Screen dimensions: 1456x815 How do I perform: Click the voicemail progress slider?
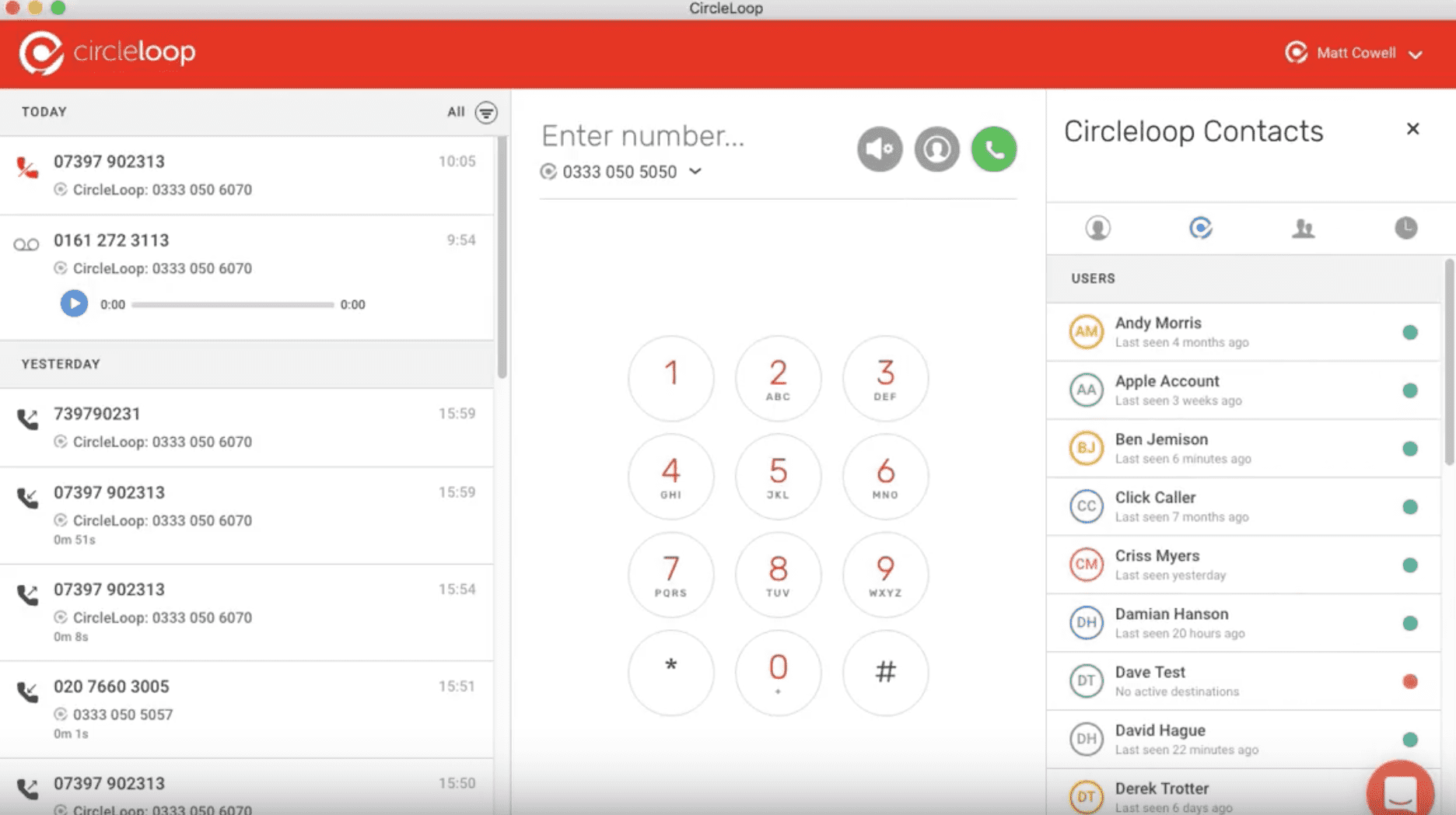tap(233, 305)
